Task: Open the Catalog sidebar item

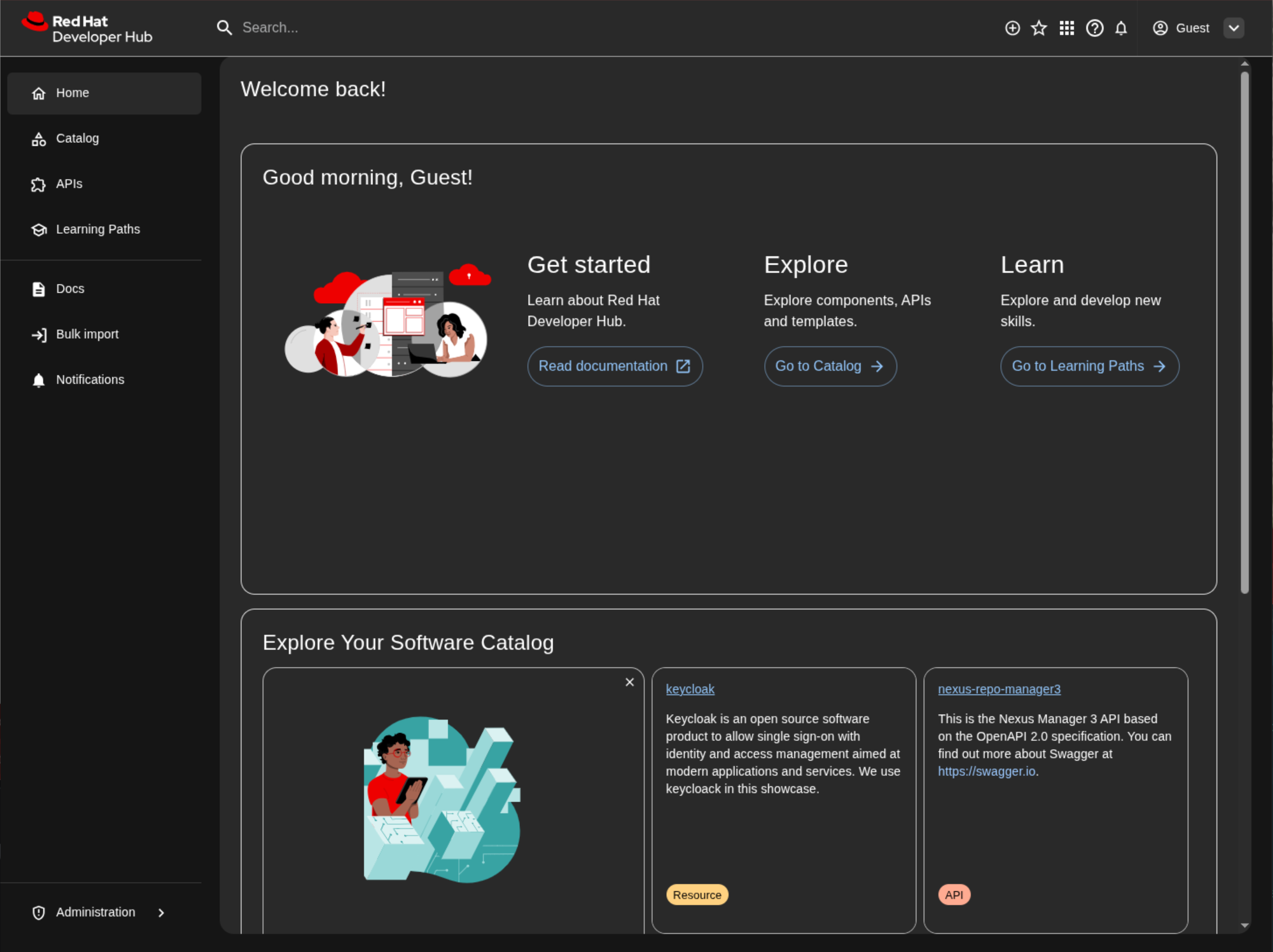Action: pos(77,139)
